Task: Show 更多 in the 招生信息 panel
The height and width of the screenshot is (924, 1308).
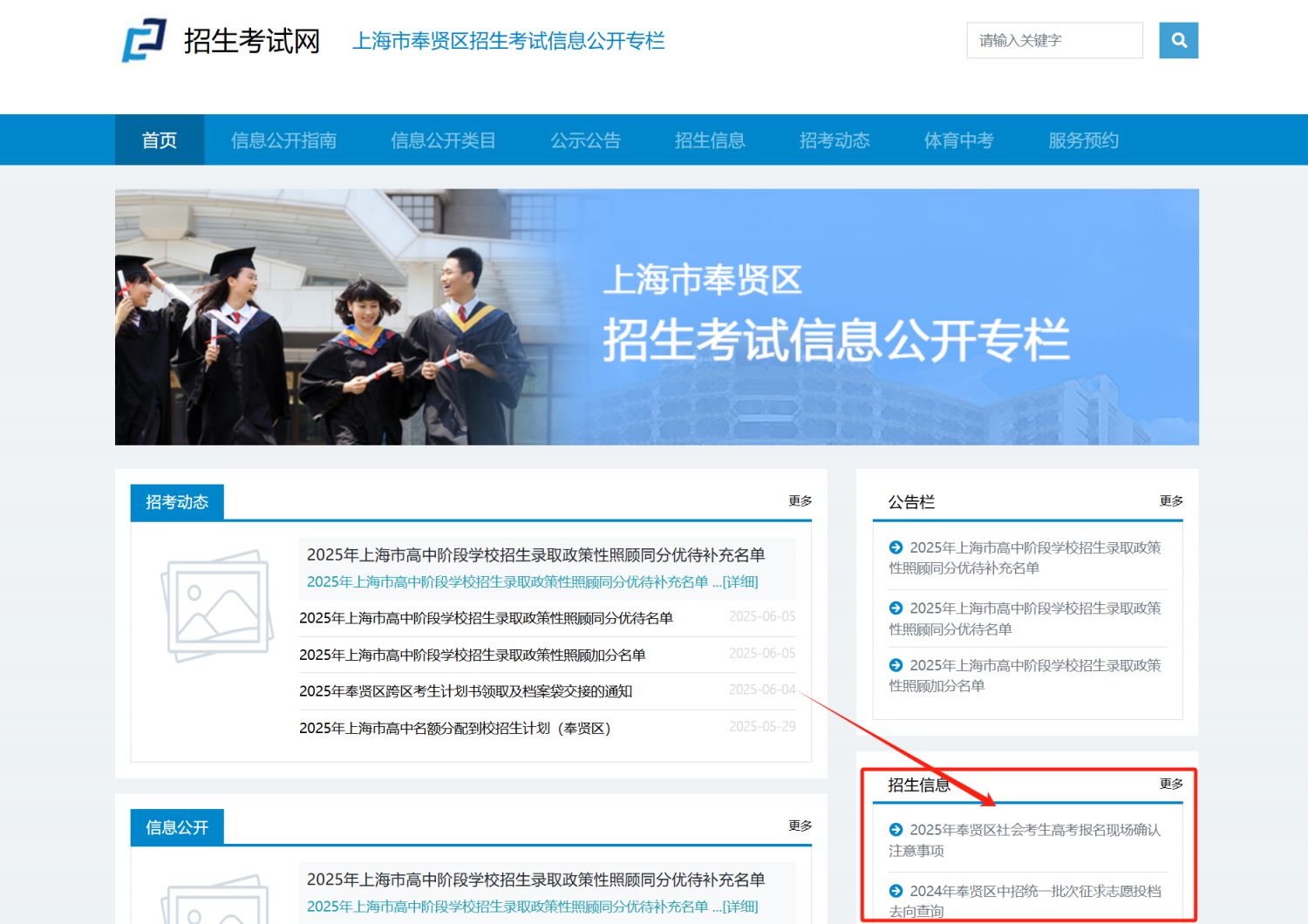Action: (x=1171, y=784)
